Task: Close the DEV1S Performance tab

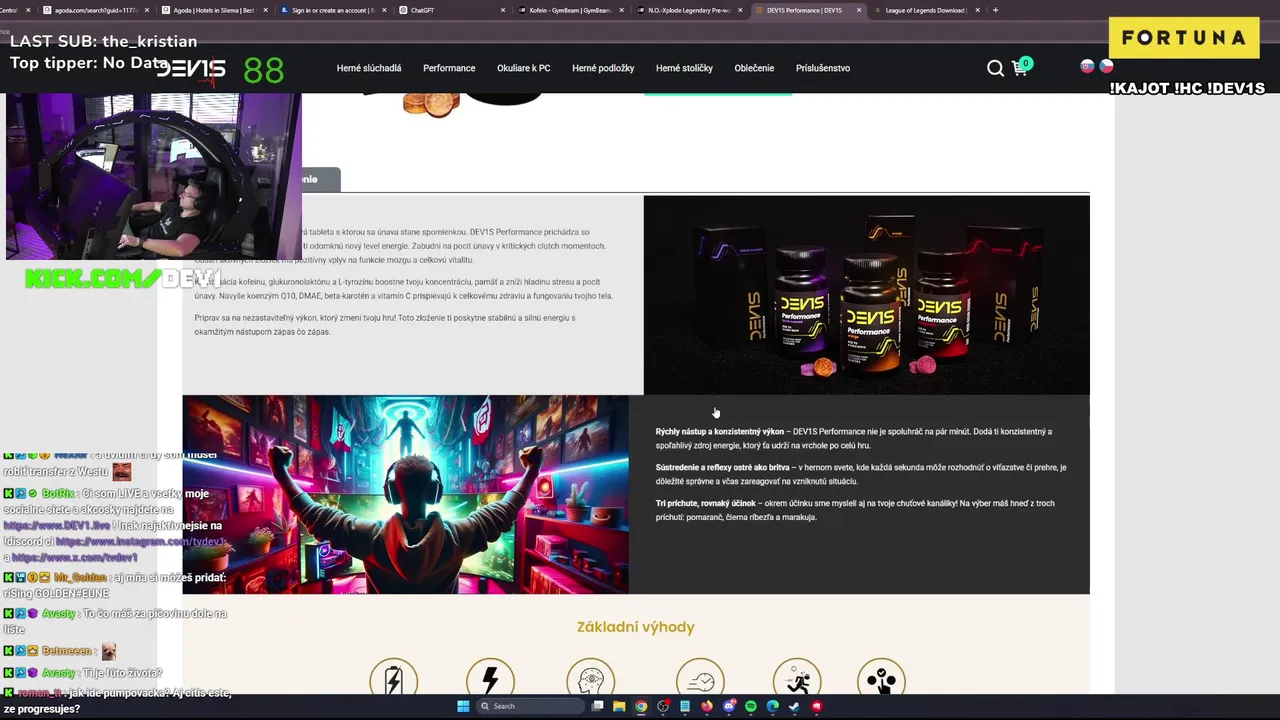Action: pos(858,10)
